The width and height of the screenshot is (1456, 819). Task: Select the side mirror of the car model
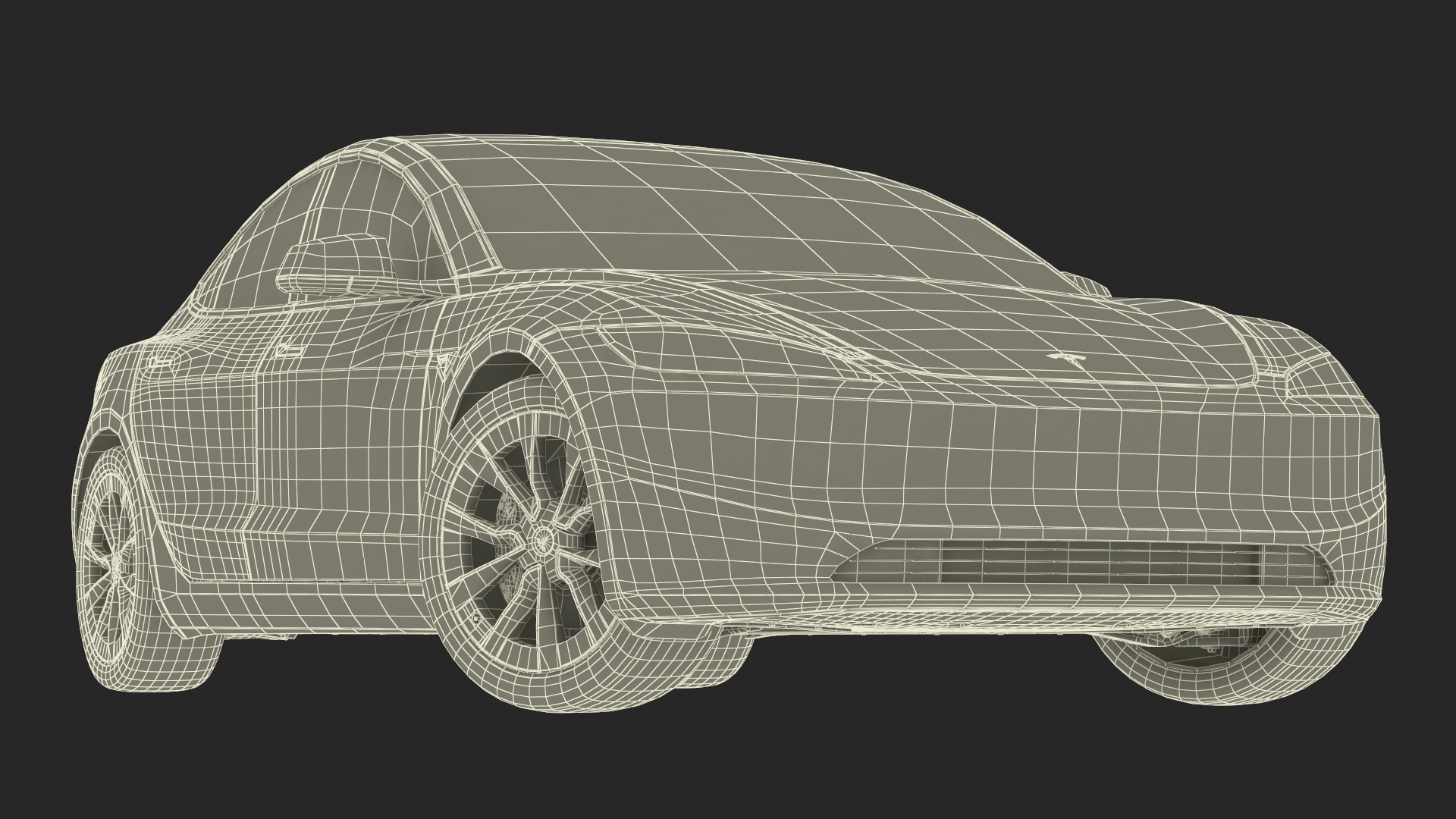point(339,267)
